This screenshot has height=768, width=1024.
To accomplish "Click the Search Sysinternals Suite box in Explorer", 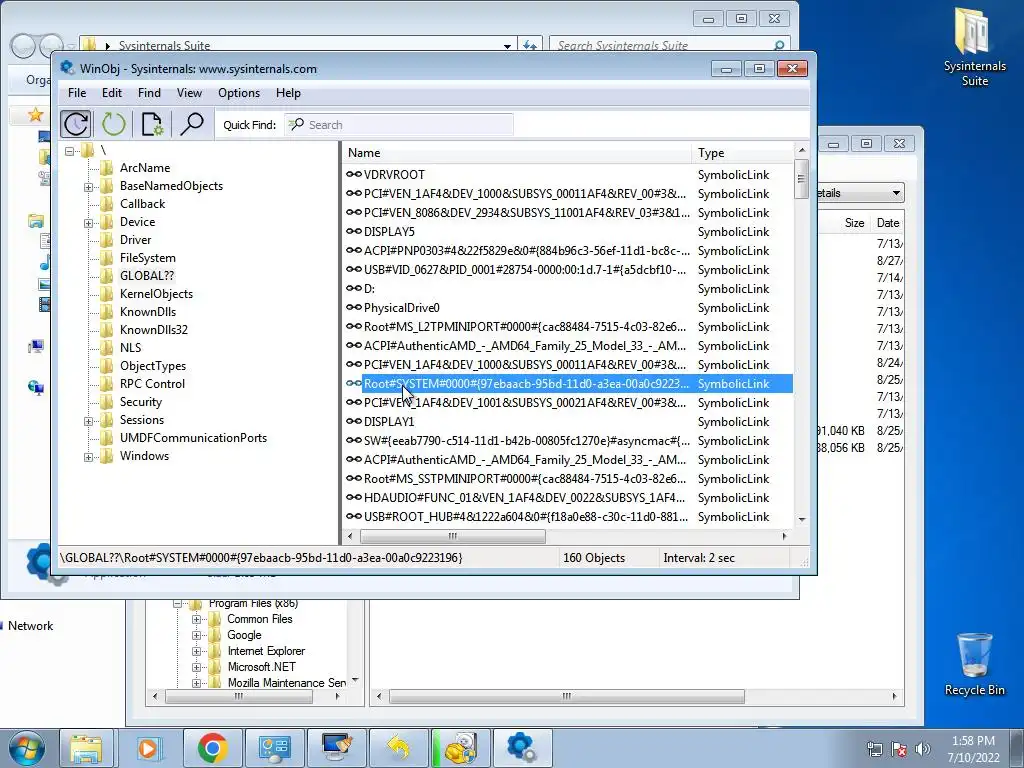I will pyautogui.click(x=669, y=45).
